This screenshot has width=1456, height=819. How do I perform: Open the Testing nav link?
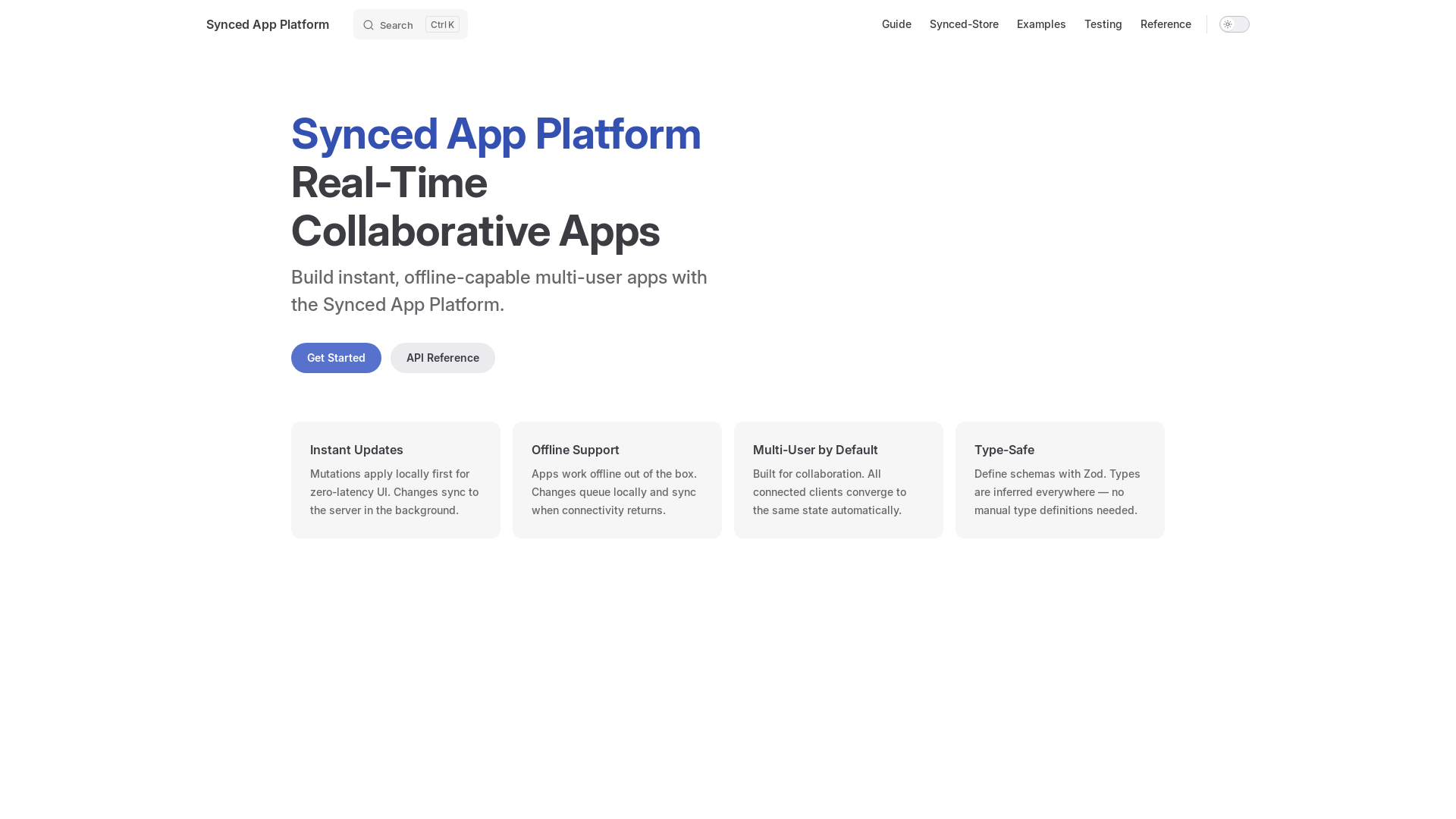pyautogui.click(x=1103, y=24)
